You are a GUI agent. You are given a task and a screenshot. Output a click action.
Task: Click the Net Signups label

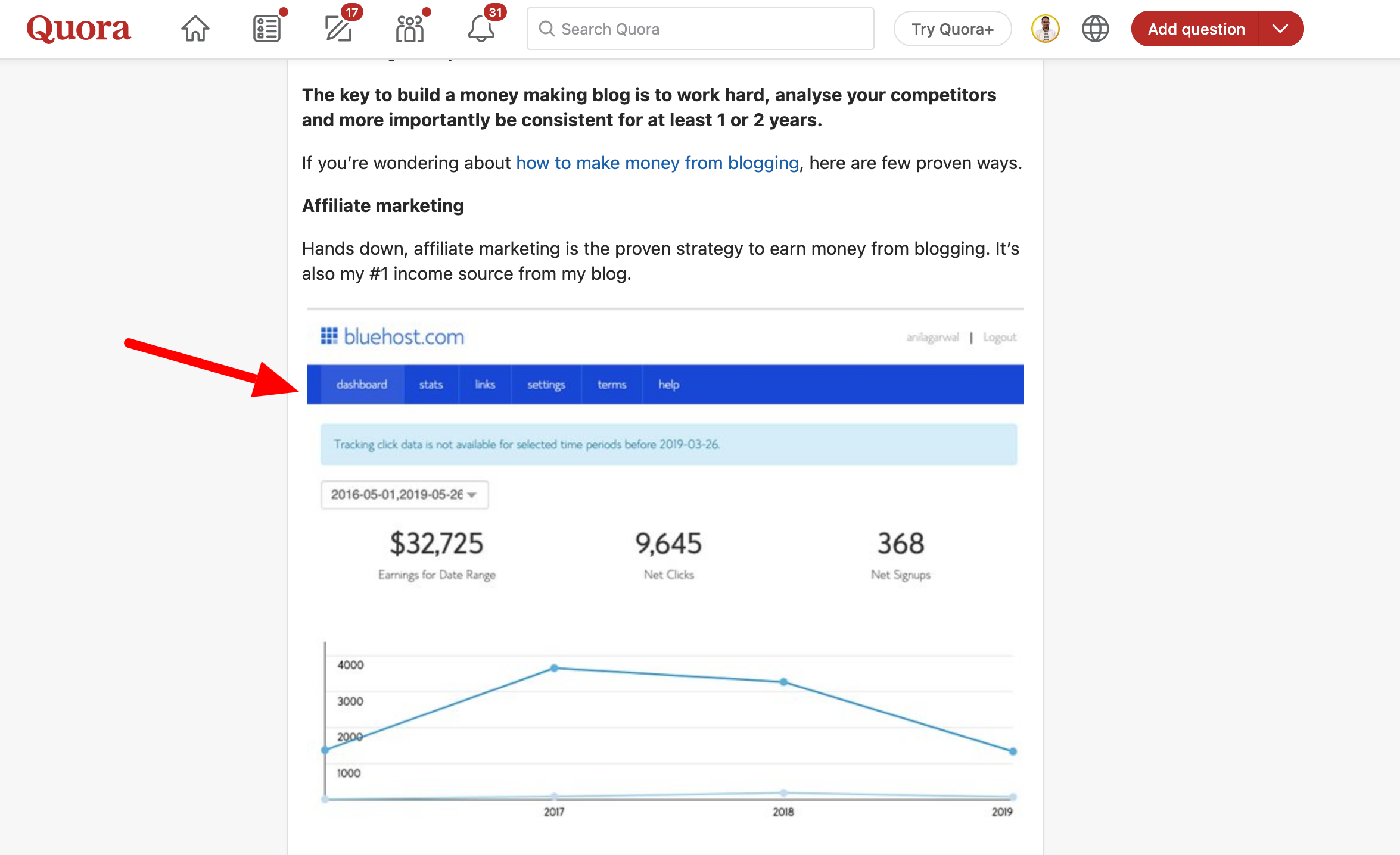coord(901,575)
